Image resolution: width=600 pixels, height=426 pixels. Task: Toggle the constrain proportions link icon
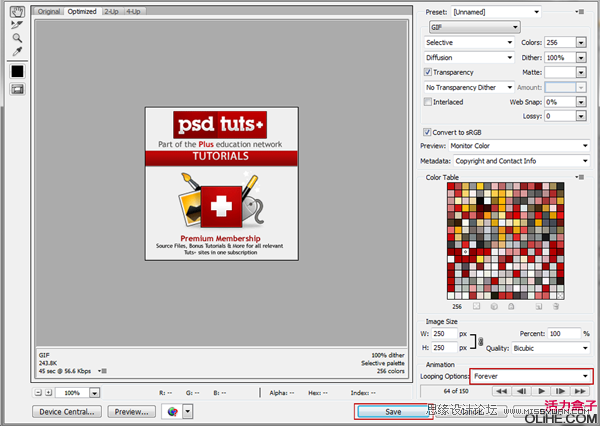[481, 341]
